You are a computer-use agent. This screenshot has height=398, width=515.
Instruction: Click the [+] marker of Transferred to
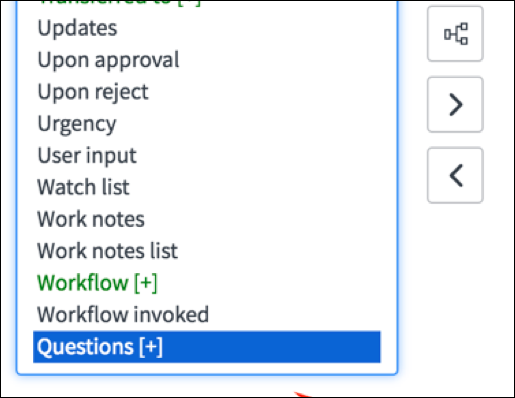(189, 3)
